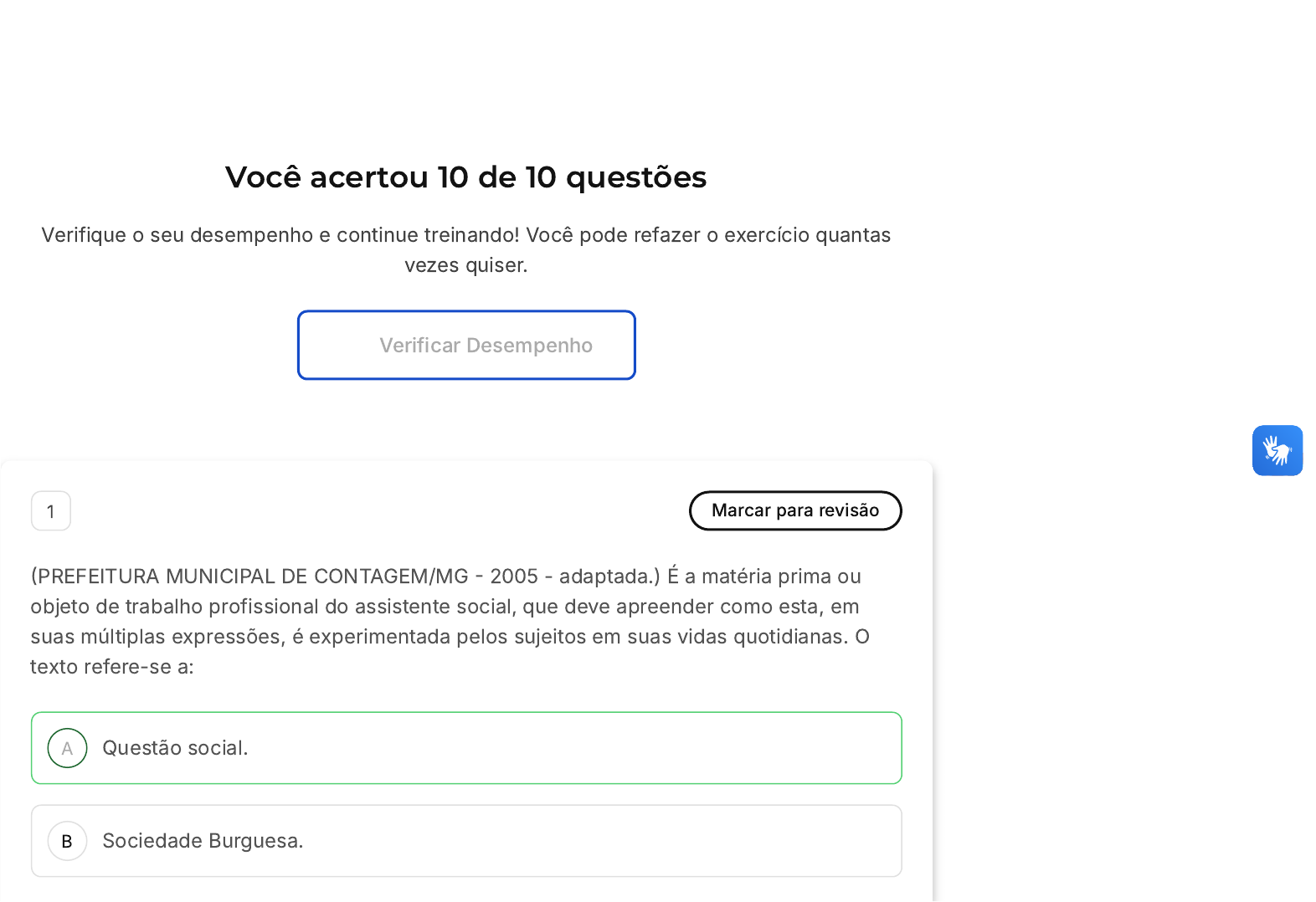The height and width of the screenshot is (902, 1316).
Task: Select the option A letter circle
Action: point(68,748)
